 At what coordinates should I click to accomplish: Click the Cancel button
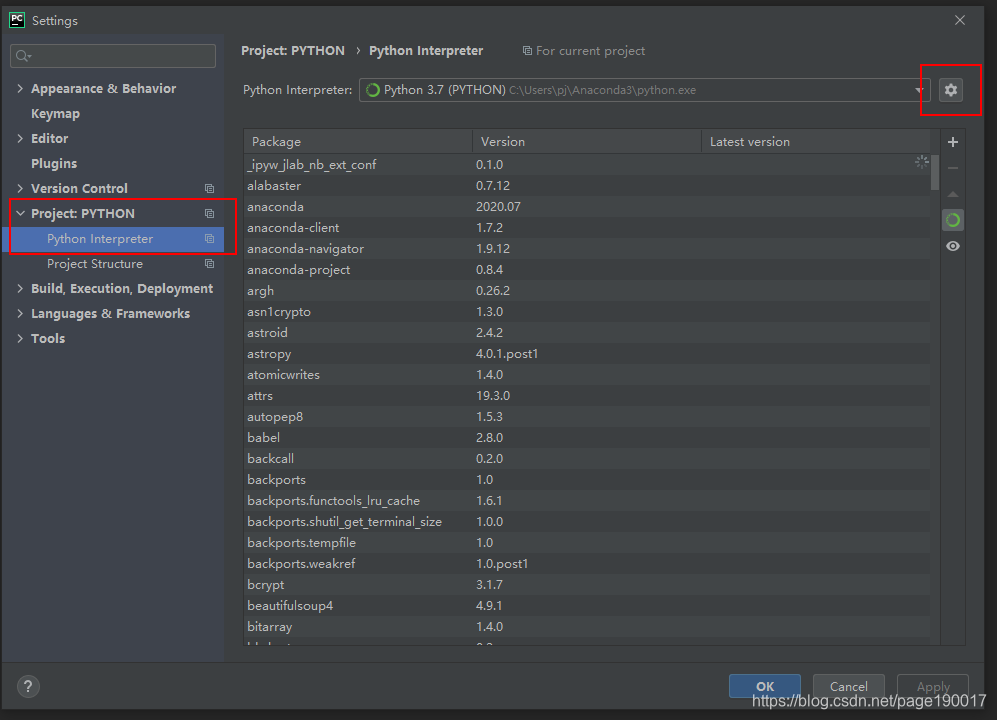[x=848, y=686]
